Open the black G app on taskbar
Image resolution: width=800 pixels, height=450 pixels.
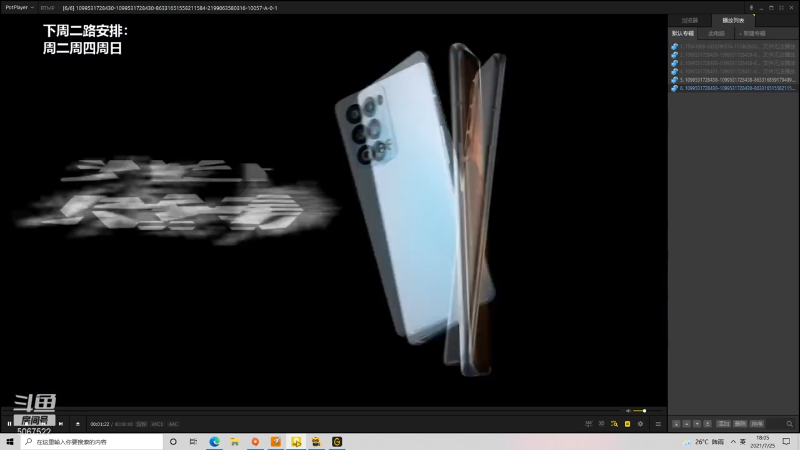337,442
